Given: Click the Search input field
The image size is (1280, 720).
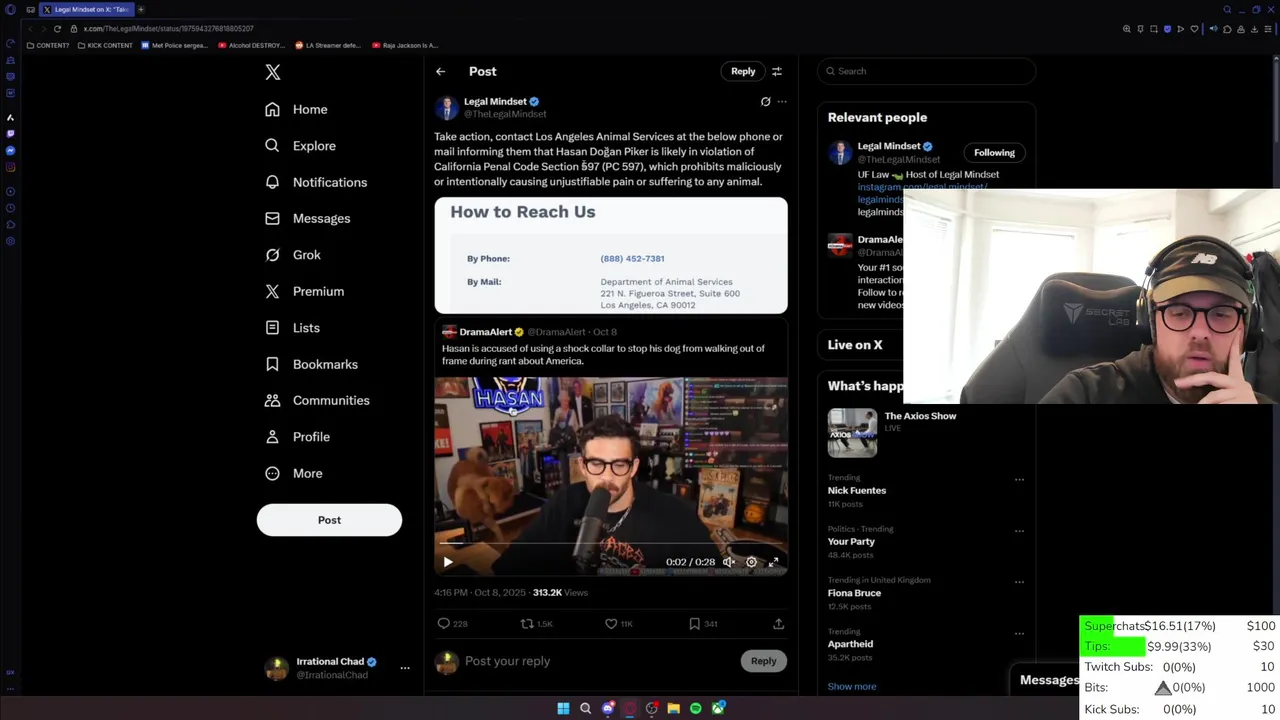Looking at the screenshot, I should click(x=926, y=71).
